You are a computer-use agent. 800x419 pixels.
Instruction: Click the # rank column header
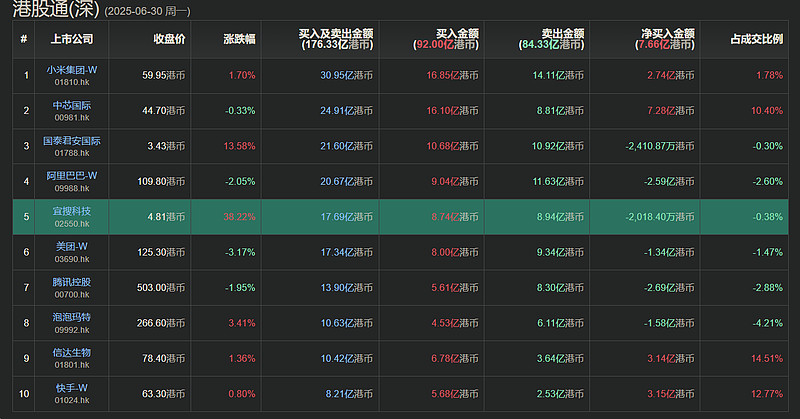23,39
